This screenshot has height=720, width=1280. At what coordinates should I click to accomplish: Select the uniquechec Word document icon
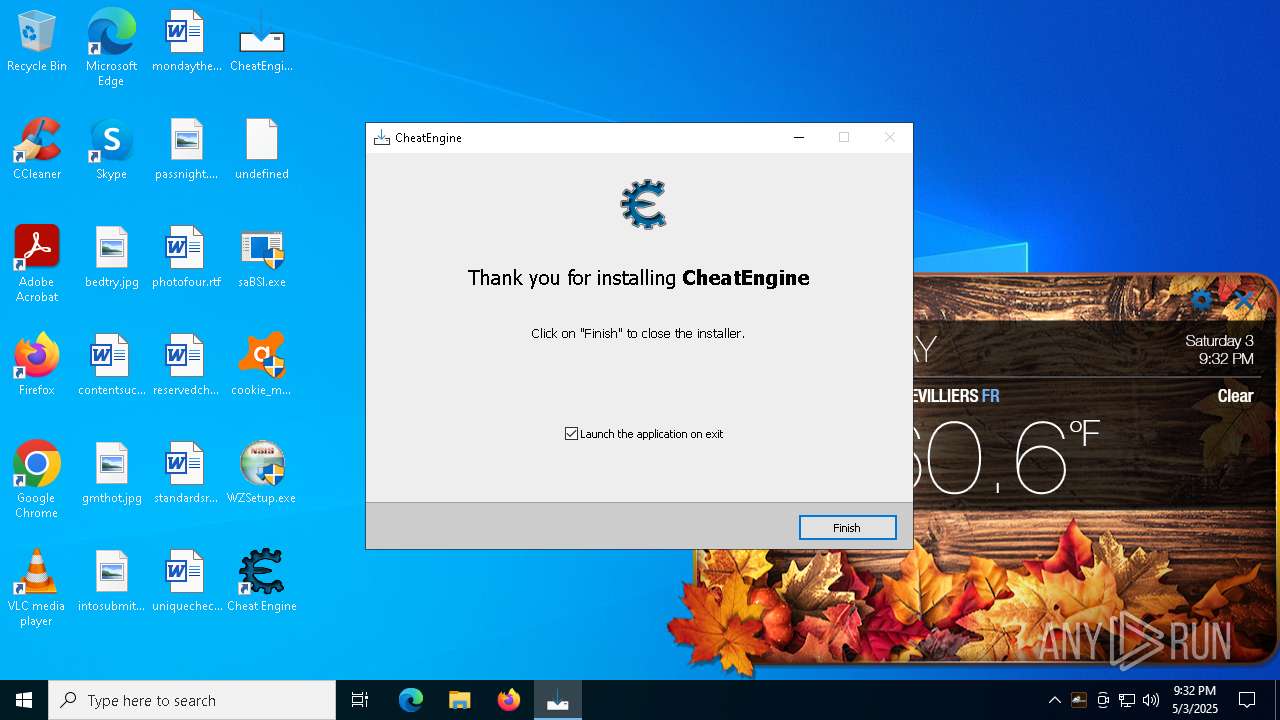click(x=186, y=582)
